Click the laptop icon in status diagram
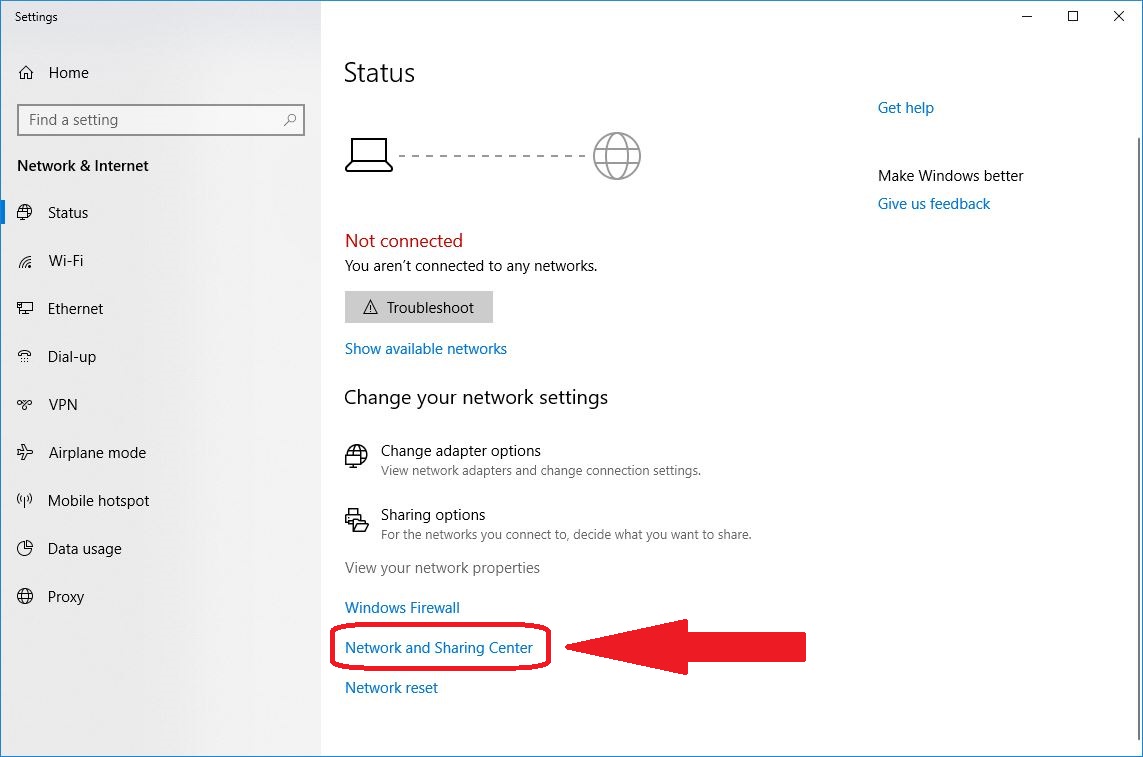Image resolution: width=1143 pixels, height=757 pixels. (369, 155)
